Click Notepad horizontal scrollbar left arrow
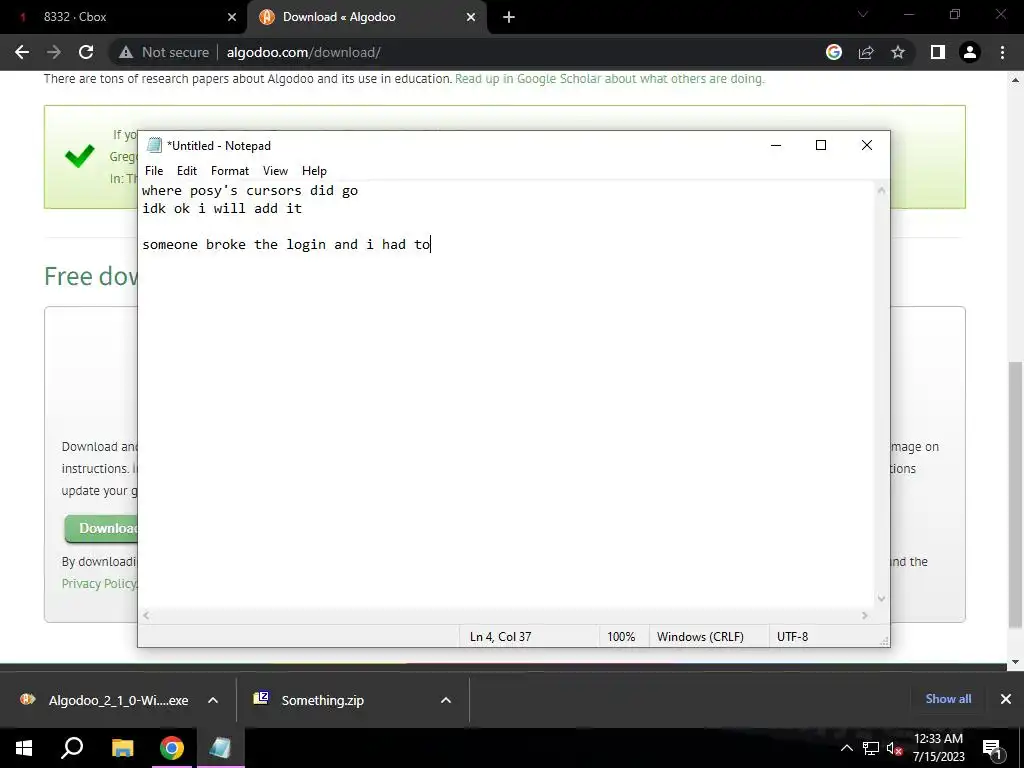The width and height of the screenshot is (1024, 768). pyautogui.click(x=146, y=615)
